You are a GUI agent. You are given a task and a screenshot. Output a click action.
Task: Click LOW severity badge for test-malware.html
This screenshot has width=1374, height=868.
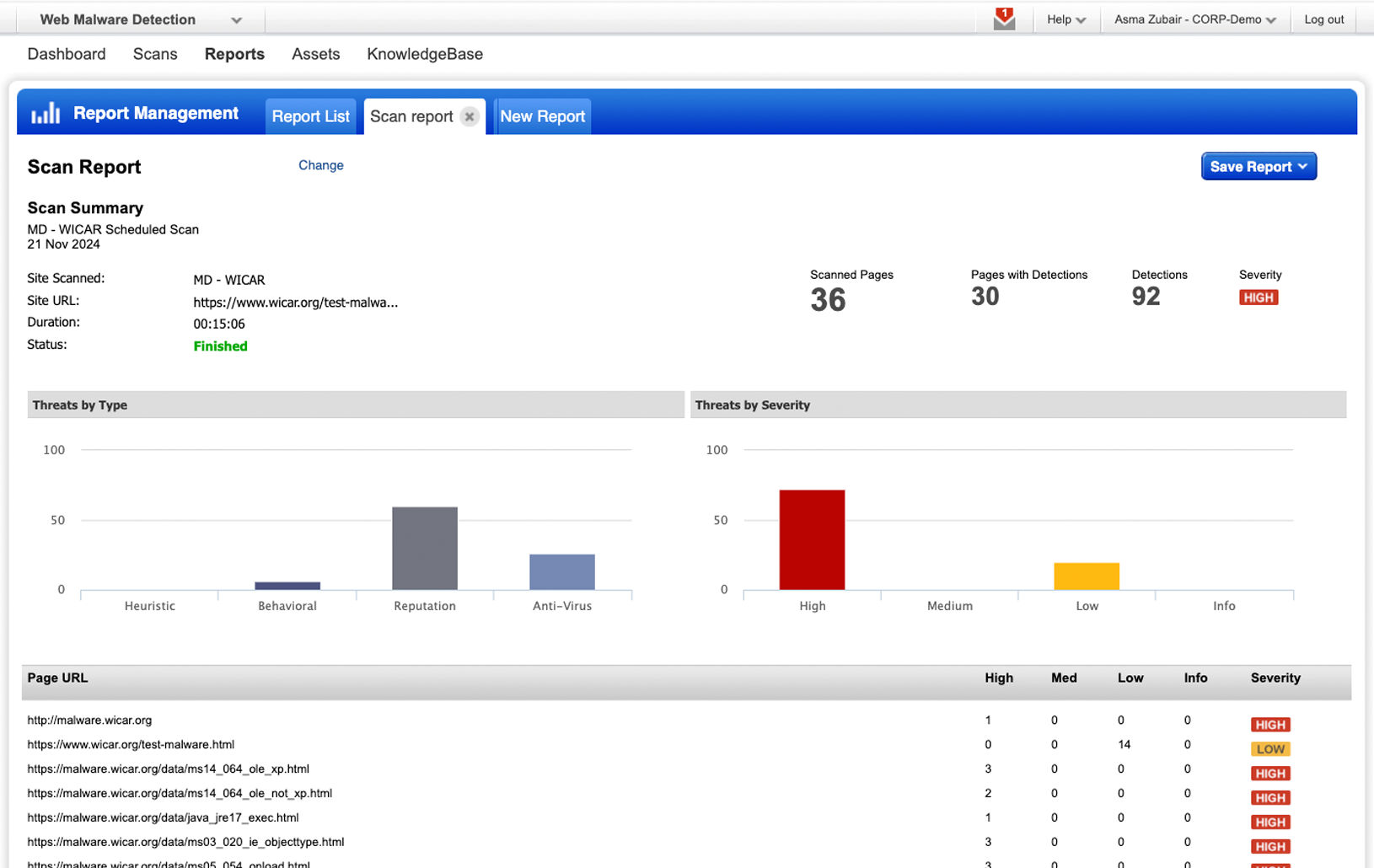(x=1270, y=749)
